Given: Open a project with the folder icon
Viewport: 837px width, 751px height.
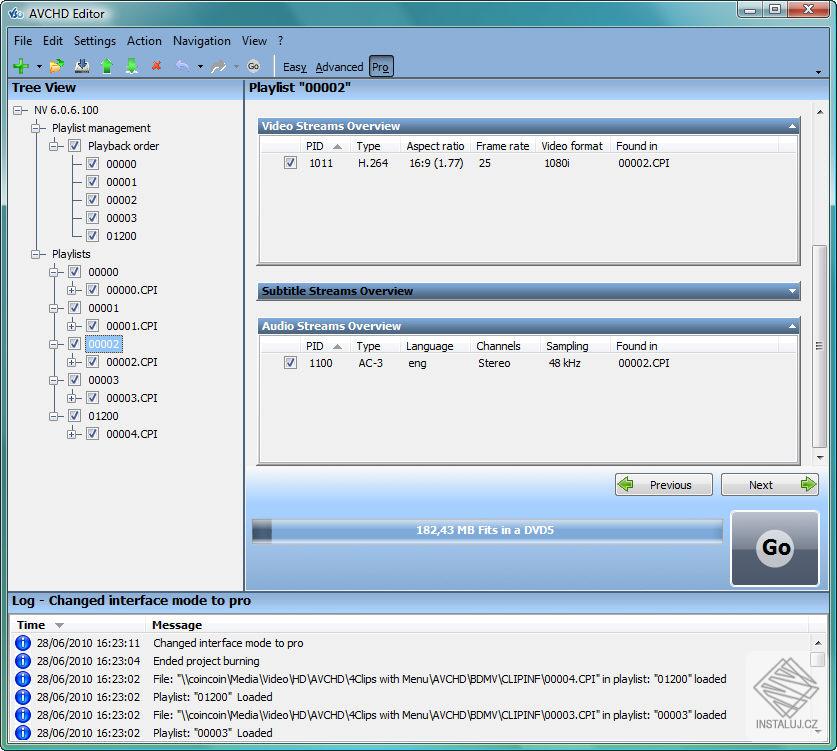Looking at the screenshot, I should coord(55,65).
